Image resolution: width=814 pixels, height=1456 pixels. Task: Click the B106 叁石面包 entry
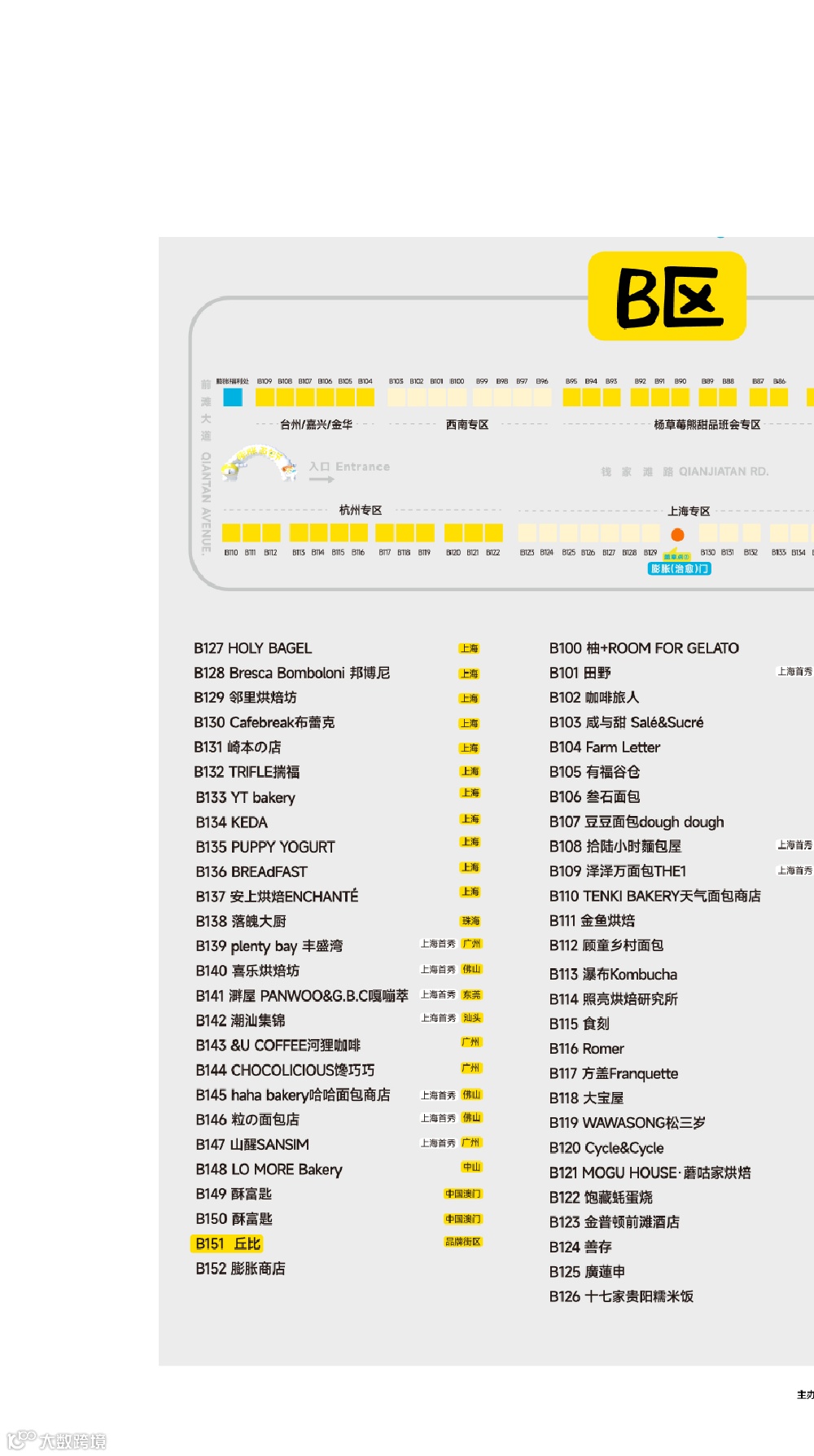[x=595, y=796]
